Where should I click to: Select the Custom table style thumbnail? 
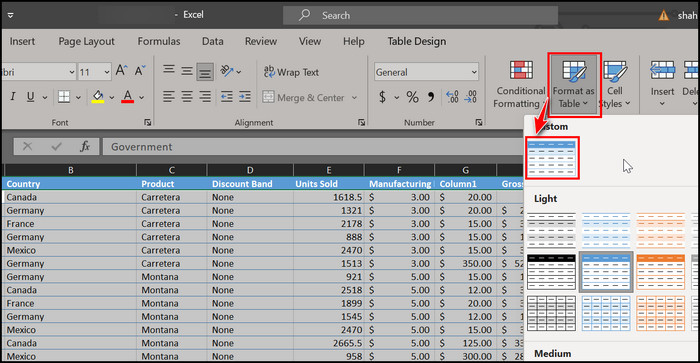[552, 158]
